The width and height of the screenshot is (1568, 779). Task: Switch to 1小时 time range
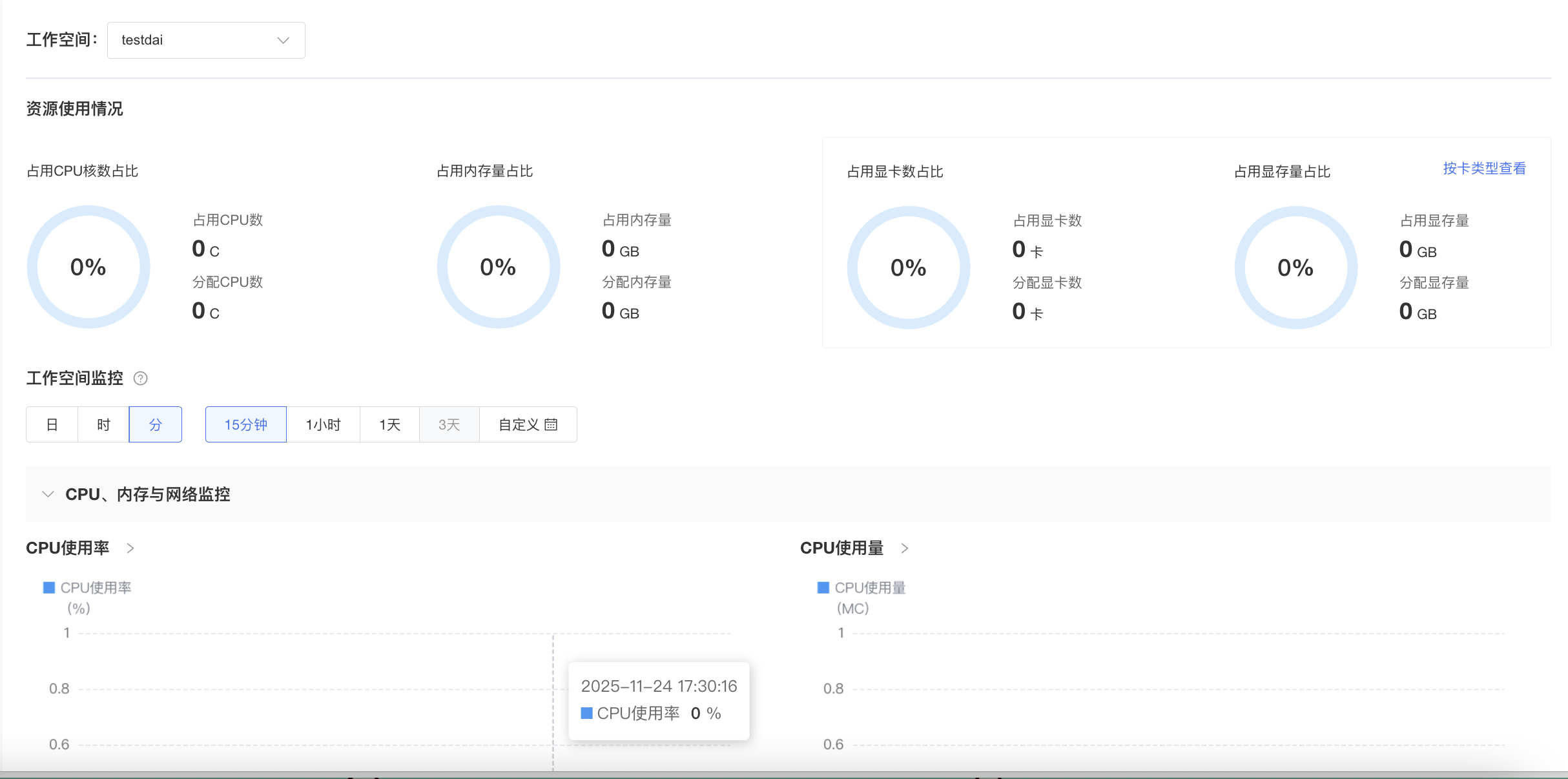point(323,424)
